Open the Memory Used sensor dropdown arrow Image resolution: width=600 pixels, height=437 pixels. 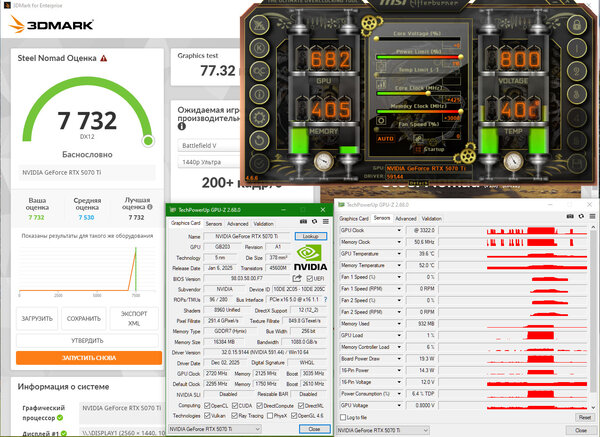pyautogui.click(x=399, y=324)
